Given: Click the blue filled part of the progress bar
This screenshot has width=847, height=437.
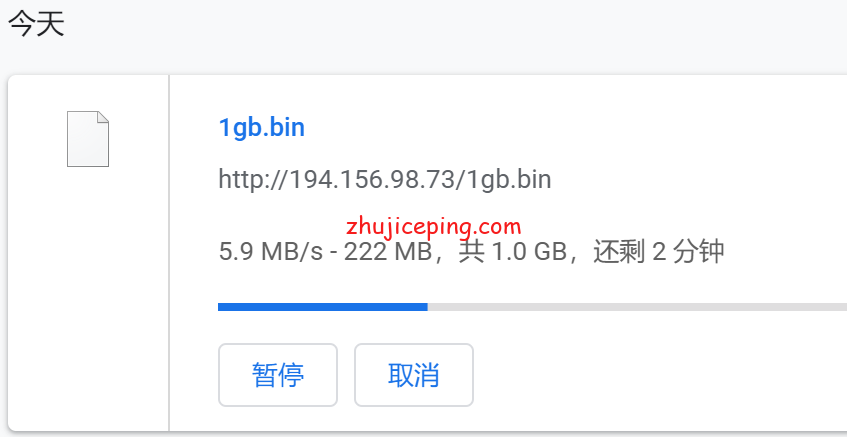Looking at the screenshot, I should [x=322, y=307].
